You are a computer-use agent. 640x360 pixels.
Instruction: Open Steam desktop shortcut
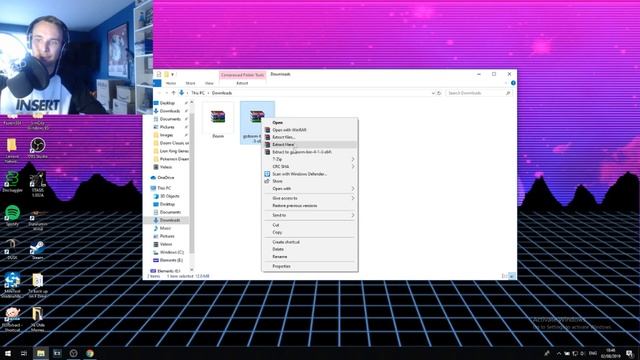[x=38, y=249]
